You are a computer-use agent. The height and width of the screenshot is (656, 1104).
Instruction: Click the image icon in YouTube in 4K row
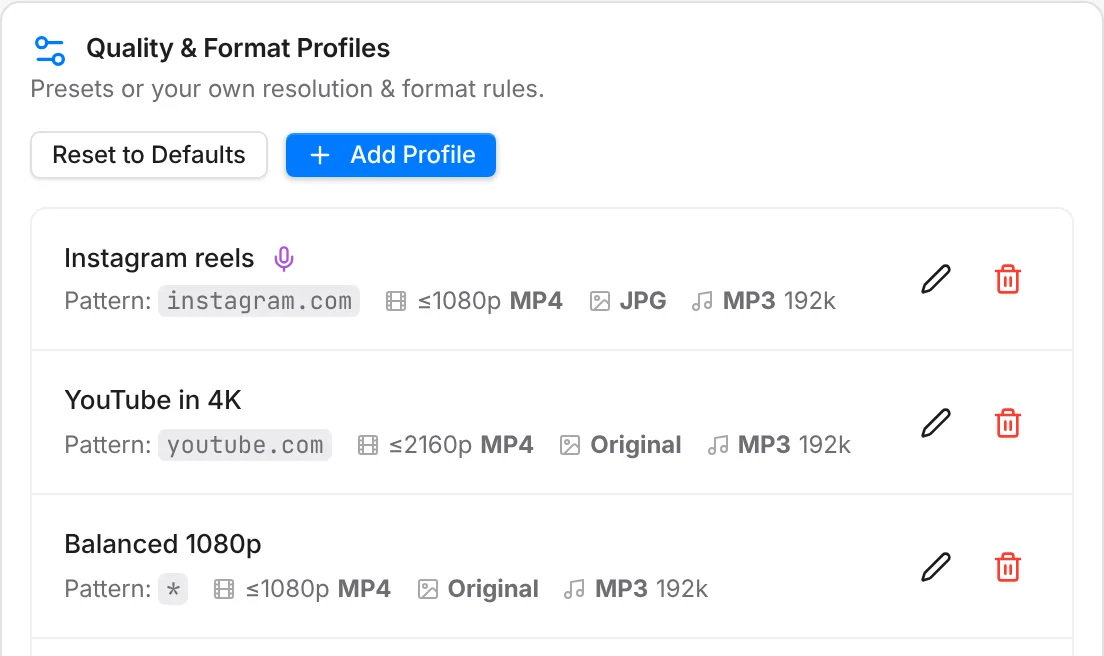[x=570, y=445]
